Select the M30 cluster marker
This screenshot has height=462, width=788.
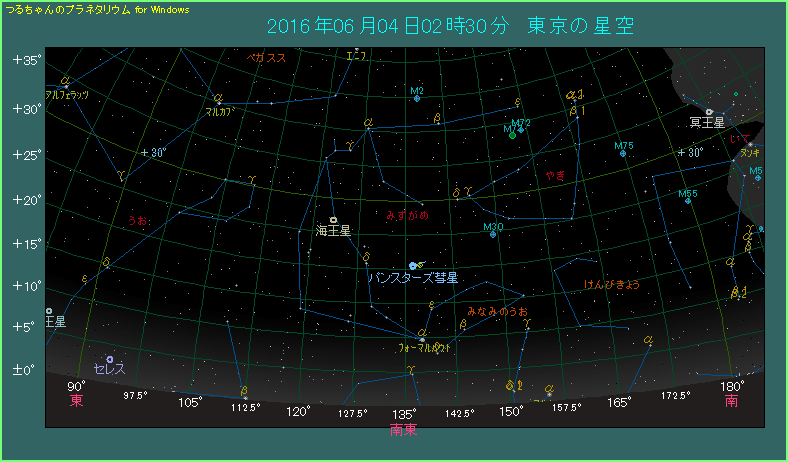coord(493,235)
